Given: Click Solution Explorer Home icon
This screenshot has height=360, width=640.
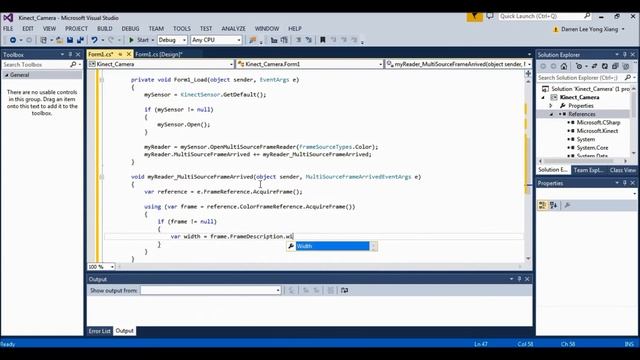Looking at the screenshot, I should [x=564, y=66].
